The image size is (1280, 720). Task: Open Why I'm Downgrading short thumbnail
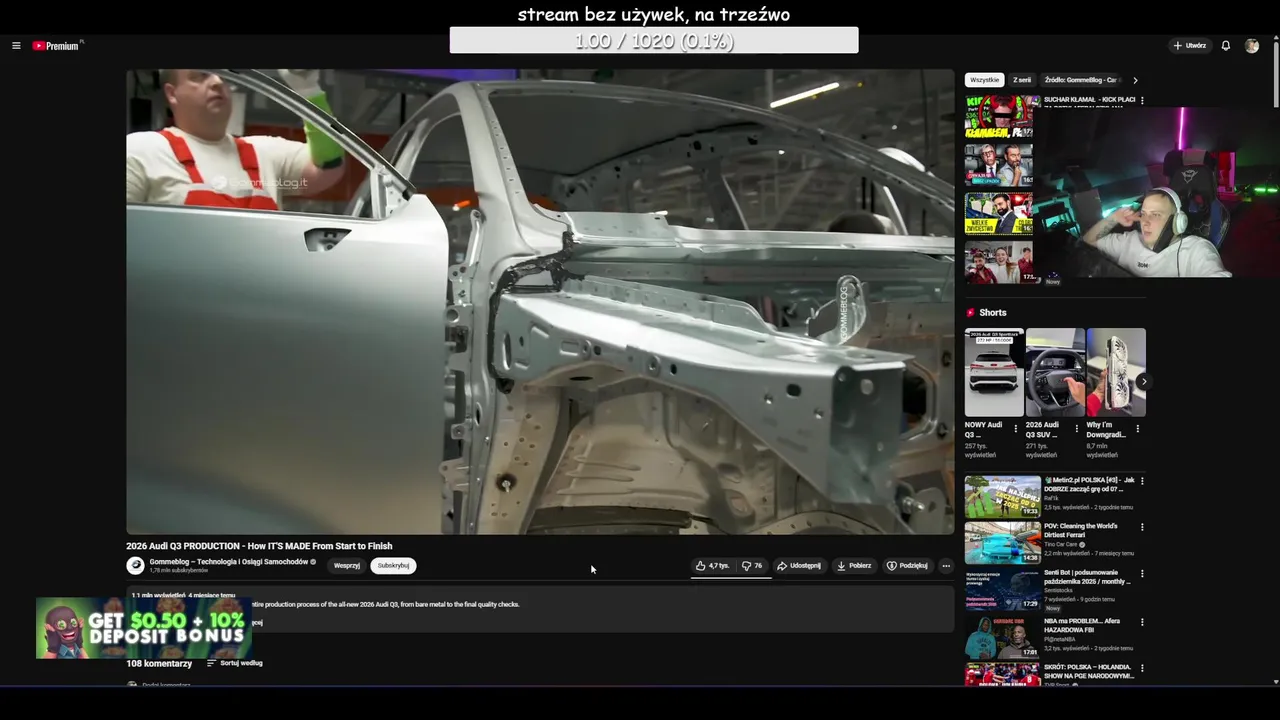(1116, 372)
